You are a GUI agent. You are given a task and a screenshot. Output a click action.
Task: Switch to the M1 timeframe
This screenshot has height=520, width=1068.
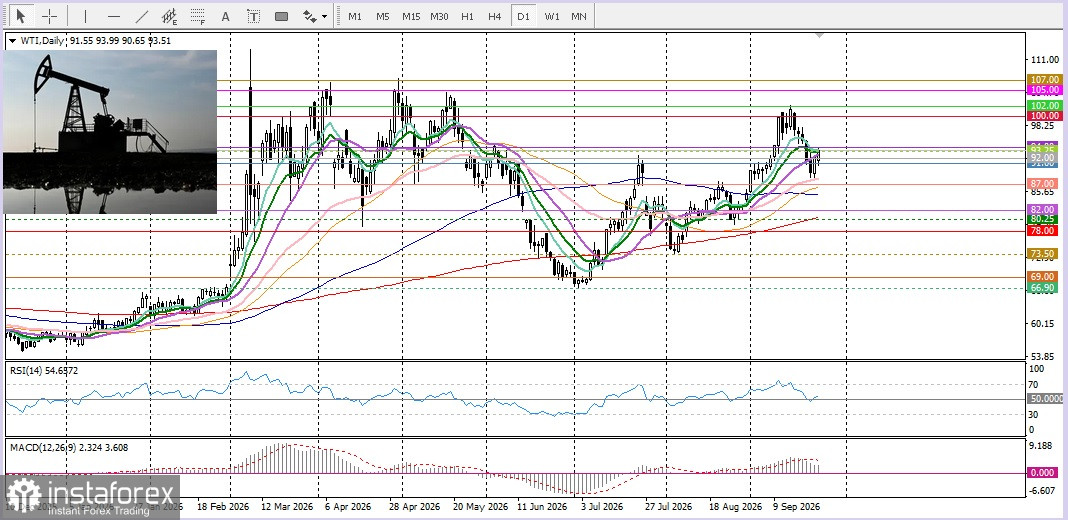coord(355,16)
